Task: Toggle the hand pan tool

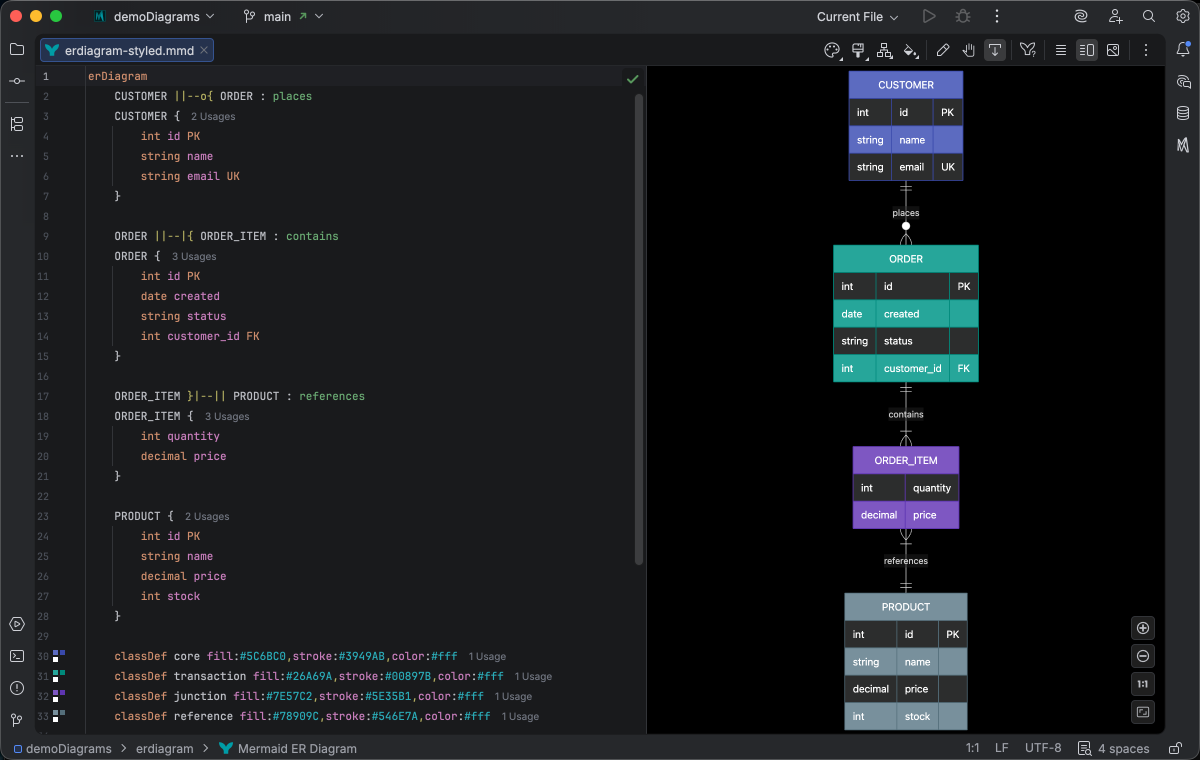Action: click(969, 50)
